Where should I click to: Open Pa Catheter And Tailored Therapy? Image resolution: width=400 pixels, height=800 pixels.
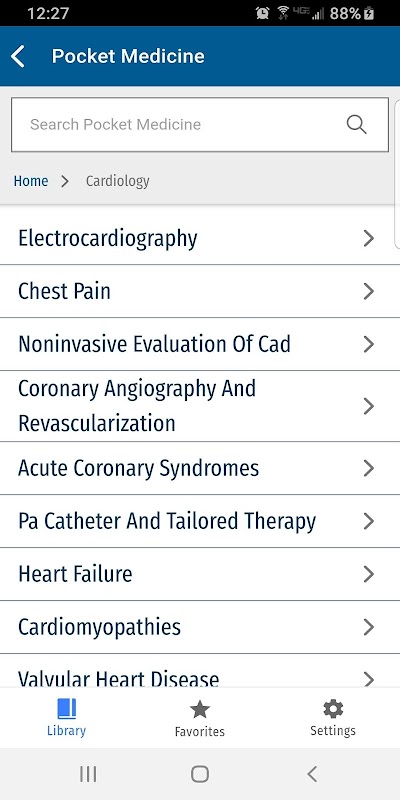[x=200, y=521]
